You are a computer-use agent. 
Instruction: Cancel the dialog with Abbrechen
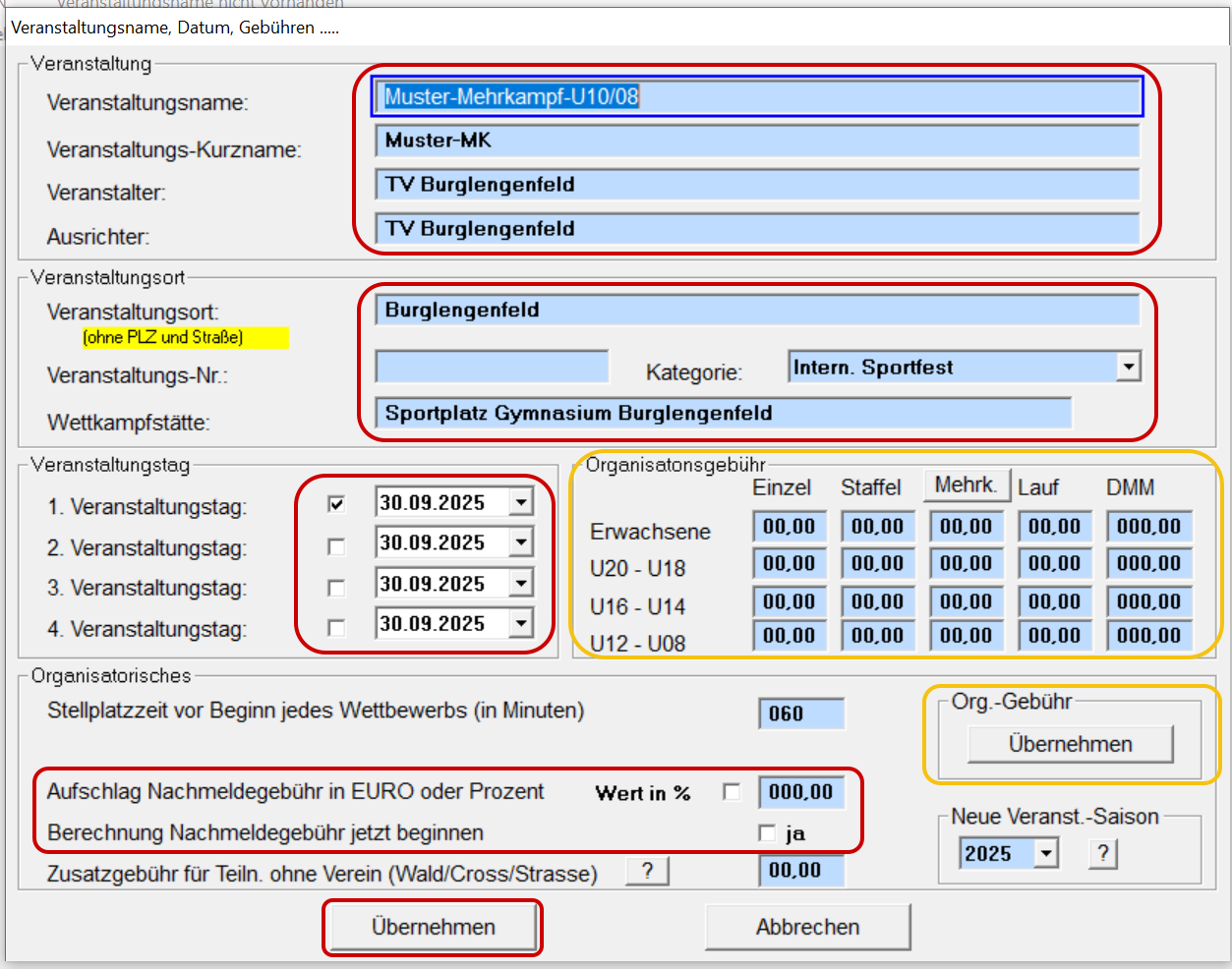(x=807, y=927)
